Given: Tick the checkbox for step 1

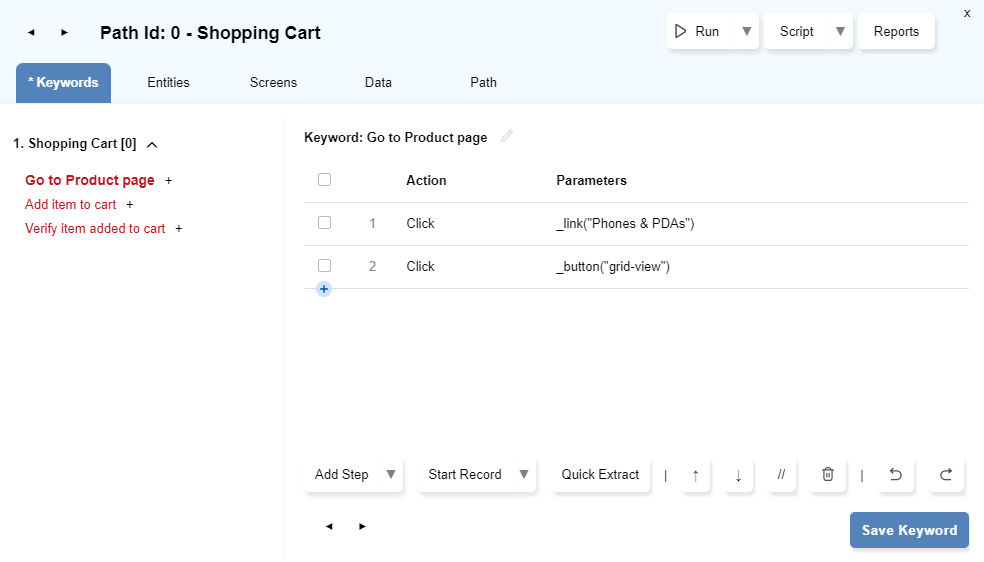Looking at the screenshot, I should [324, 223].
